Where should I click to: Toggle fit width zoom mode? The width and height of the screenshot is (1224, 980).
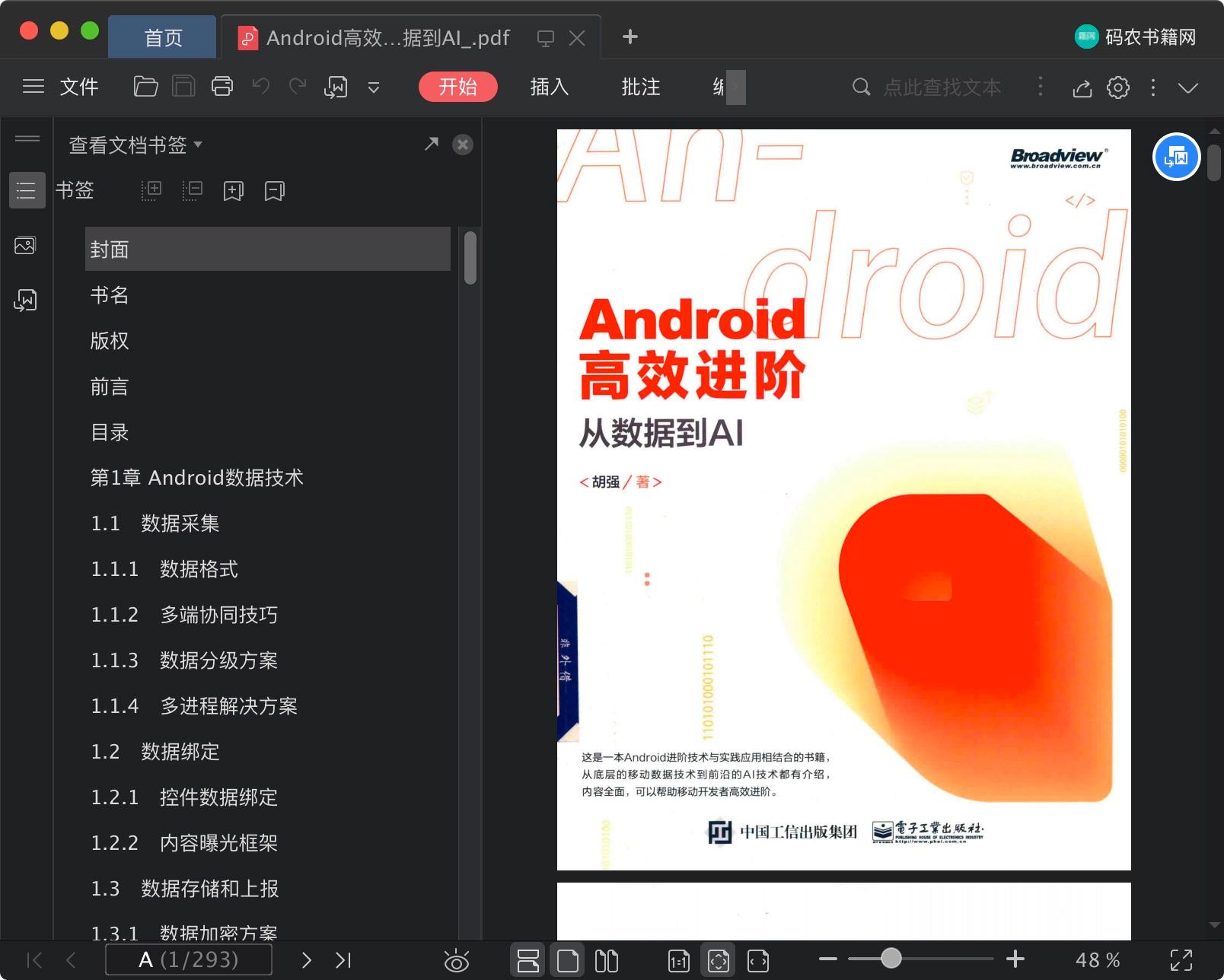coord(758,961)
